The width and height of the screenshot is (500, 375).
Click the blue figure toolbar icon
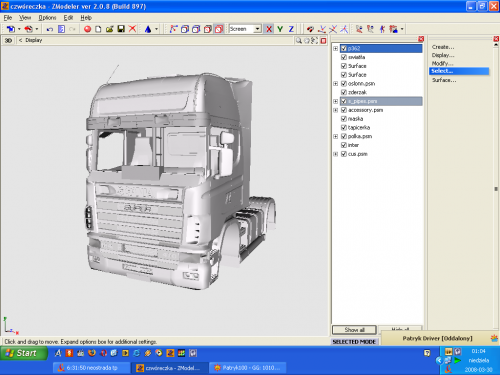point(382,29)
